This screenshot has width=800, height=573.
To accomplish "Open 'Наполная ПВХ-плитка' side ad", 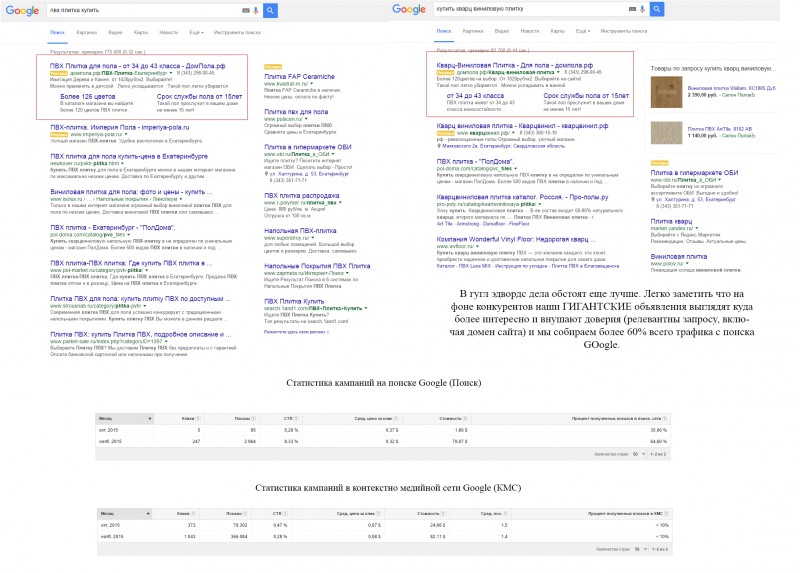I will point(300,231).
